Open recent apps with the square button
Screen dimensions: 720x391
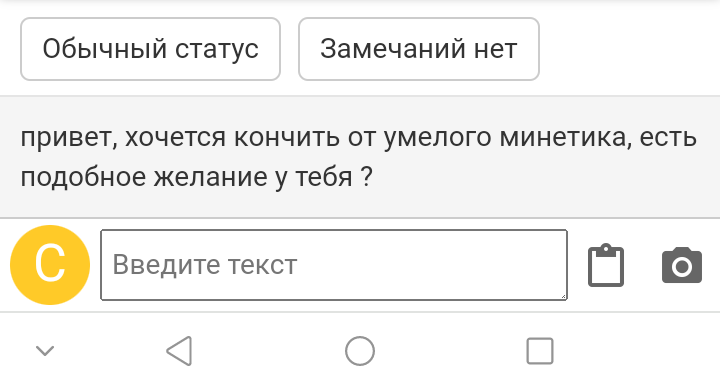[540, 351]
